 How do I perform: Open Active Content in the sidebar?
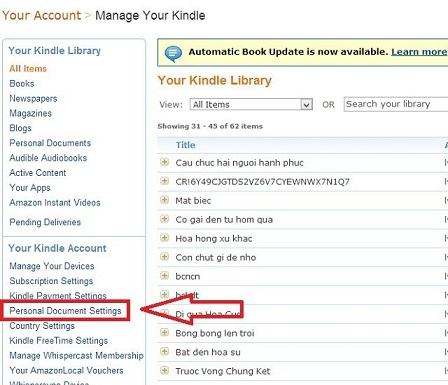[38, 173]
